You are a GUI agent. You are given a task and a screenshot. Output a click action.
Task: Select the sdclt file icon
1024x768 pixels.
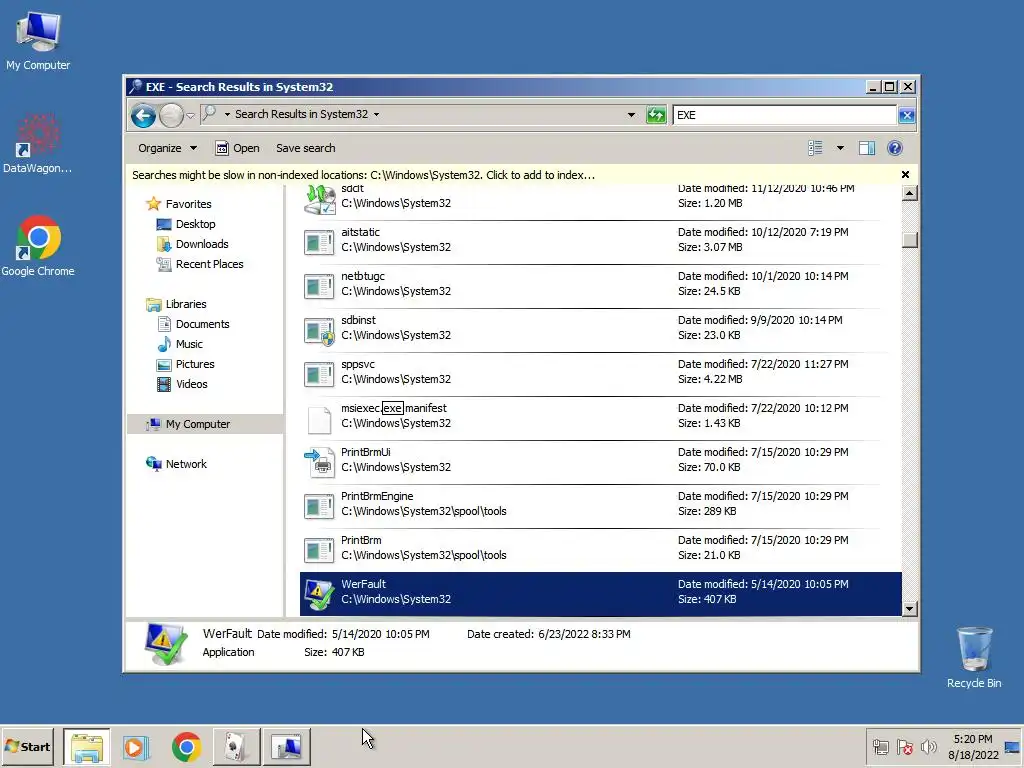tap(319, 199)
